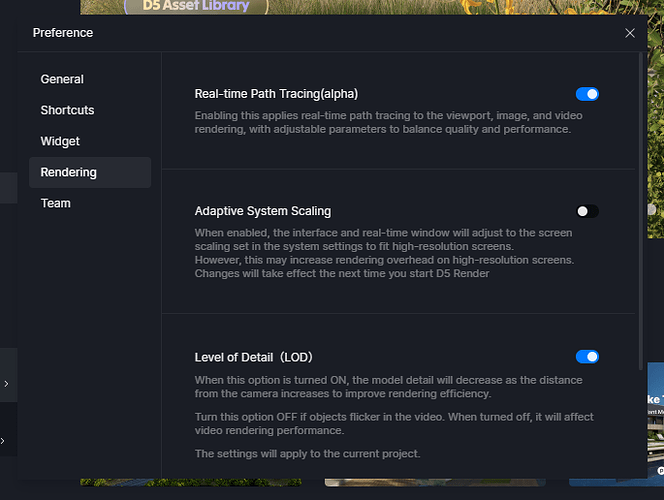The image size is (664, 500).
Task: Select the Rendering tab in sidebar
Action: [x=69, y=172]
